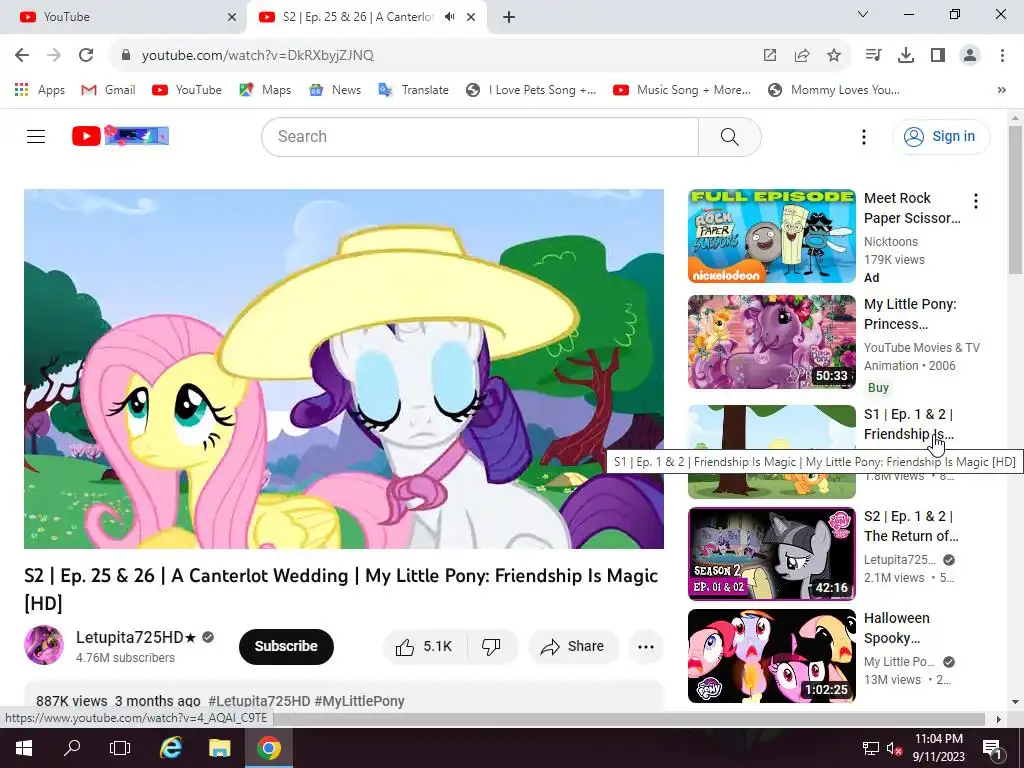Click the vertical page scrollbar thumb
The width and height of the screenshot is (1024, 768).
1015,199
